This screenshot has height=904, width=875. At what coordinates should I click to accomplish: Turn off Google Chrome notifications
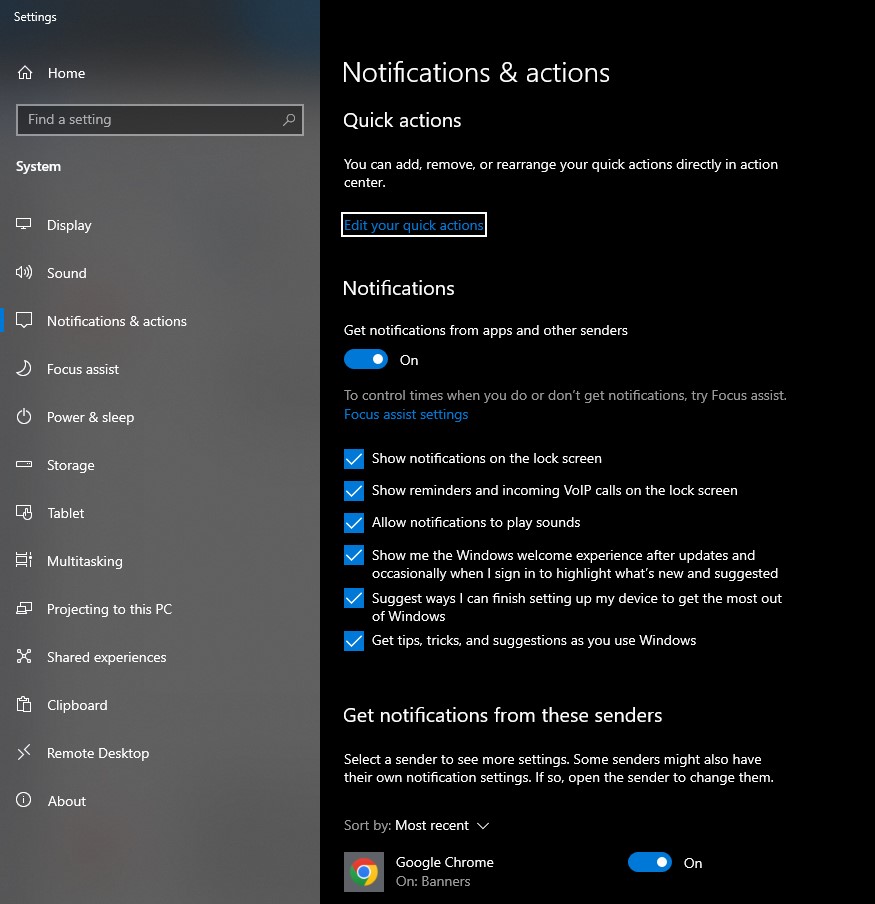click(649, 862)
